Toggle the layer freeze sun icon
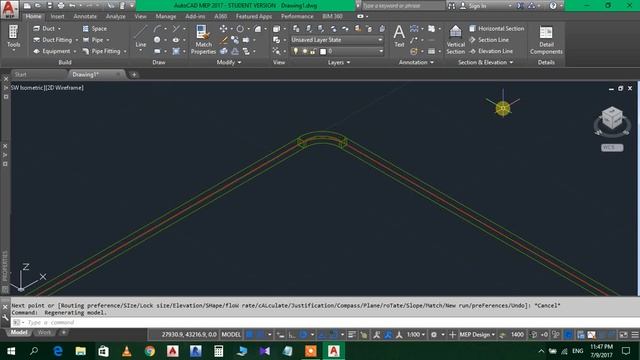This screenshot has width=640, height=360. 304,51
